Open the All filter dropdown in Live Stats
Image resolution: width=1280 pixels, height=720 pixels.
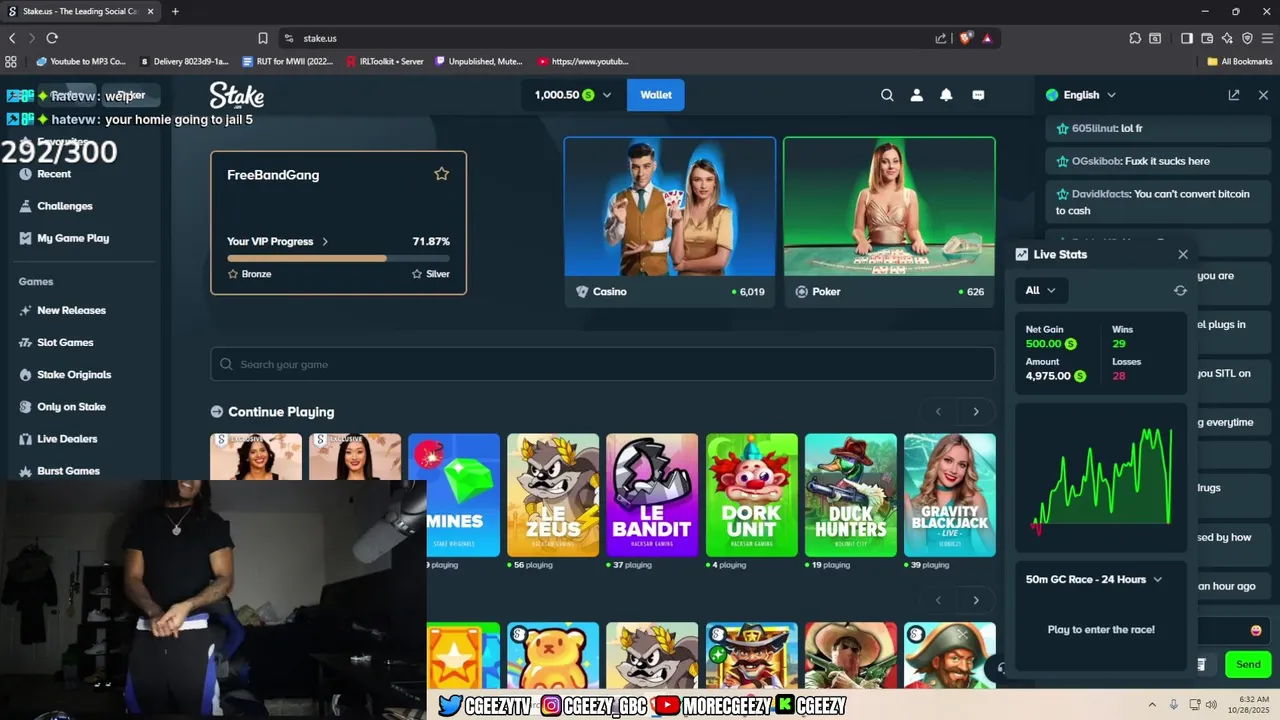pyautogui.click(x=1041, y=290)
